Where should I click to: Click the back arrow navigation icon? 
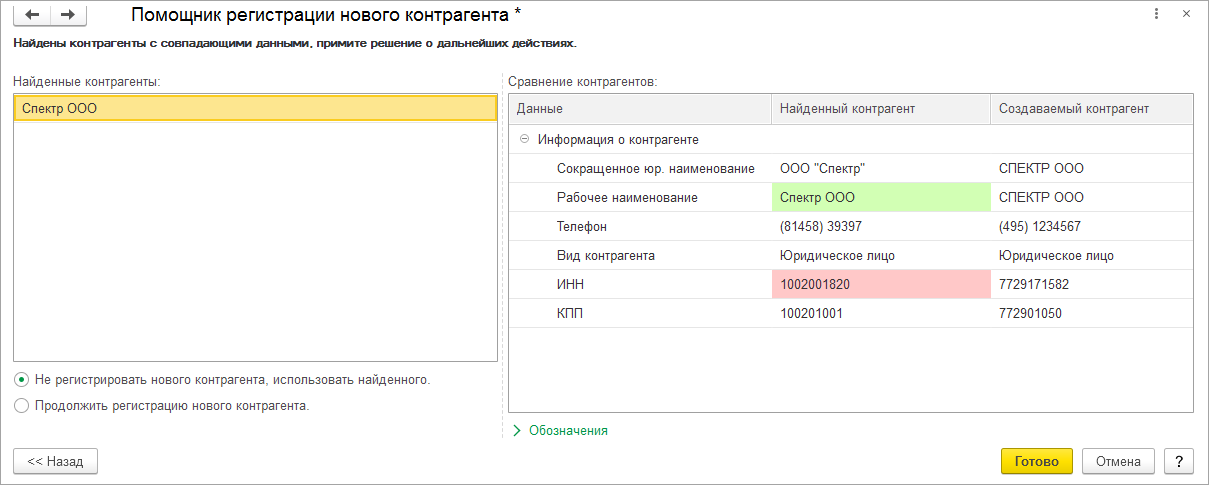[32, 15]
